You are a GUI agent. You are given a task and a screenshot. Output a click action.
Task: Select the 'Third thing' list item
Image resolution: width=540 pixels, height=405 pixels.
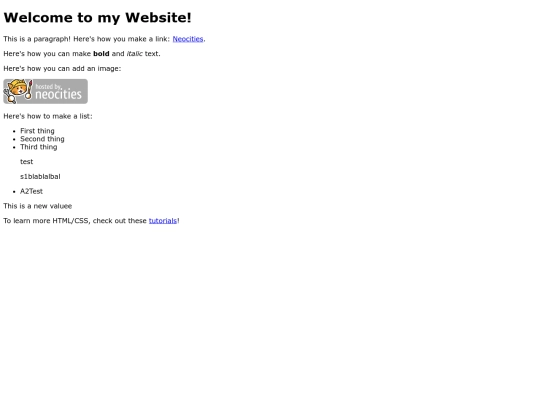(39, 147)
